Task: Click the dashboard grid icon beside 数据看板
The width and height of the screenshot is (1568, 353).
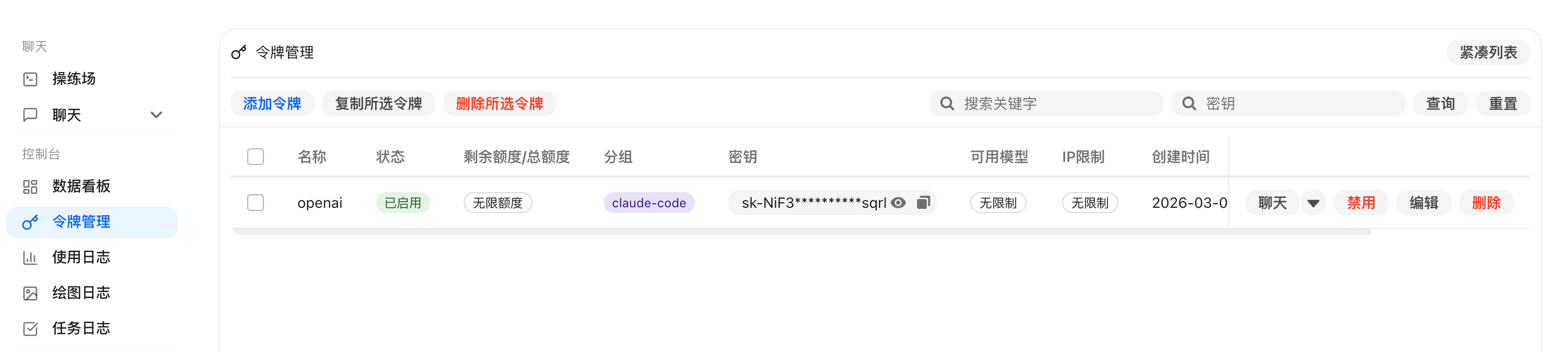Action: 30,186
